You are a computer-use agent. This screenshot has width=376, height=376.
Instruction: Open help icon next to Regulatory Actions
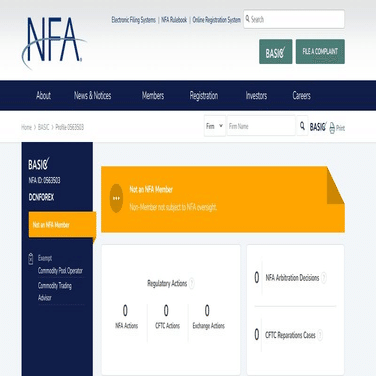[192, 284]
